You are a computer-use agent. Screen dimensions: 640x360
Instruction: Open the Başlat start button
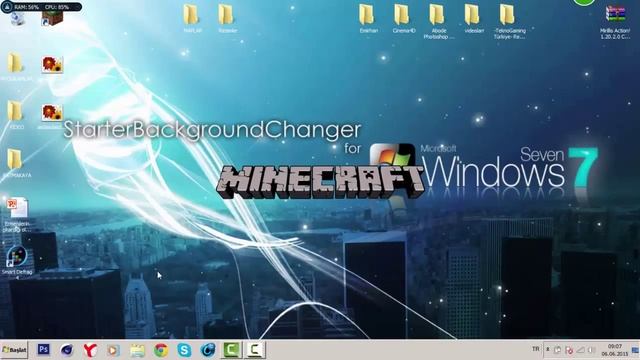click(x=14, y=350)
